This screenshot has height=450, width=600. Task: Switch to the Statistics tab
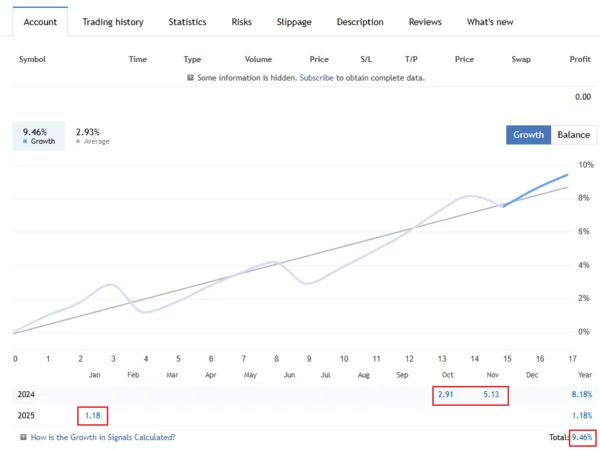click(187, 22)
